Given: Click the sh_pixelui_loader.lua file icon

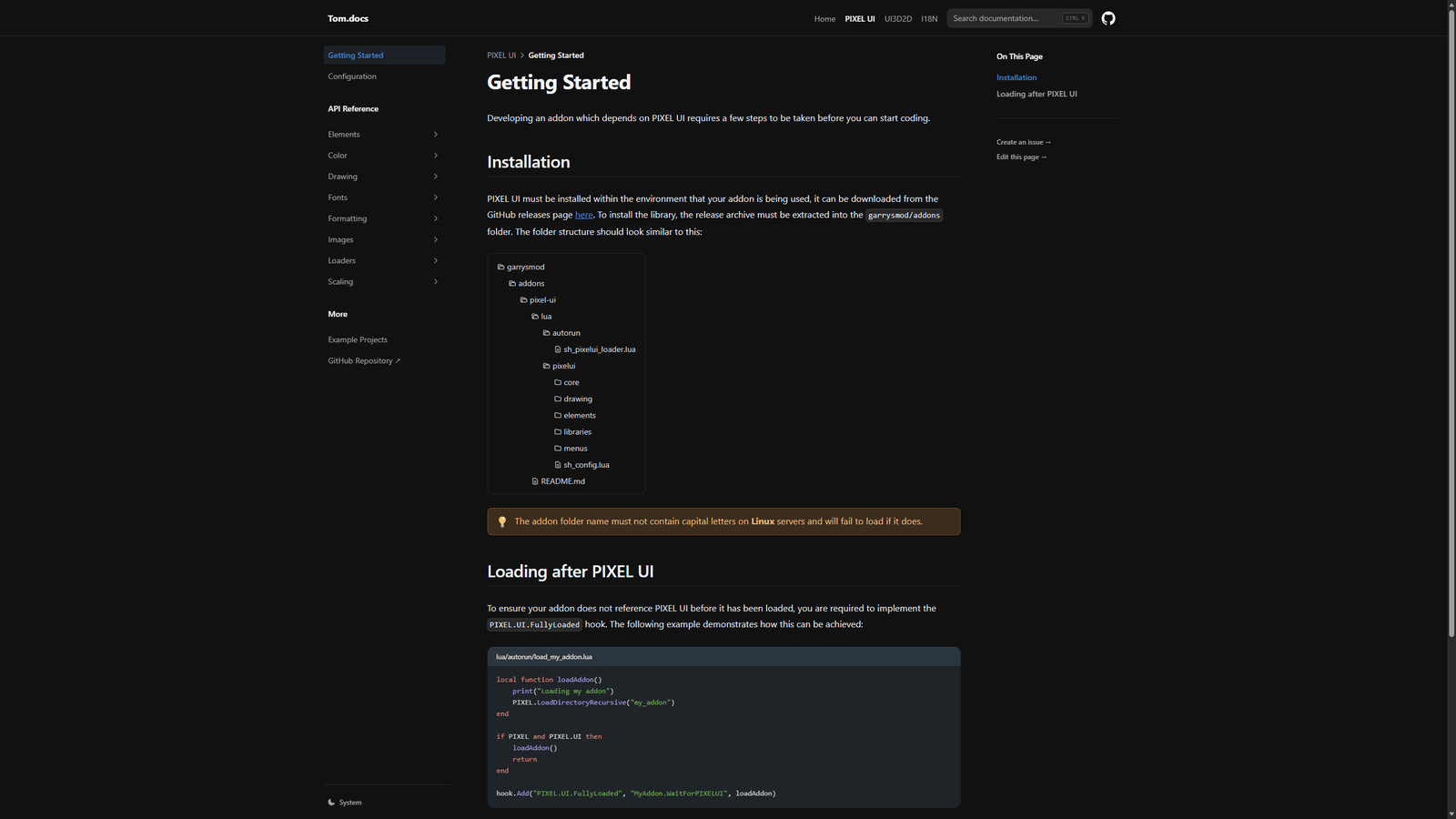Looking at the screenshot, I should [558, 349].
